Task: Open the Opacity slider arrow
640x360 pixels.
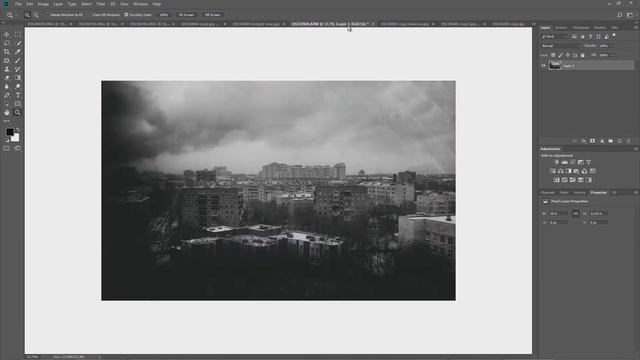Action: point(612,46)
